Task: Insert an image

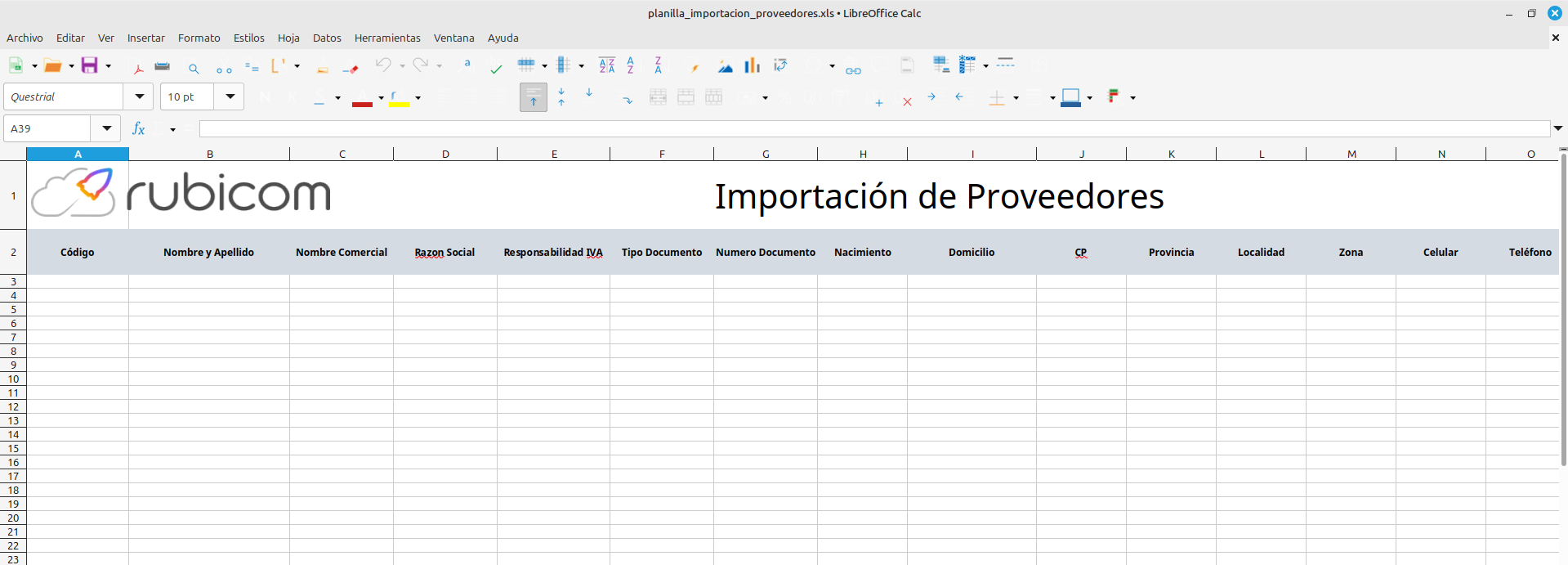Action: (725, 66)
